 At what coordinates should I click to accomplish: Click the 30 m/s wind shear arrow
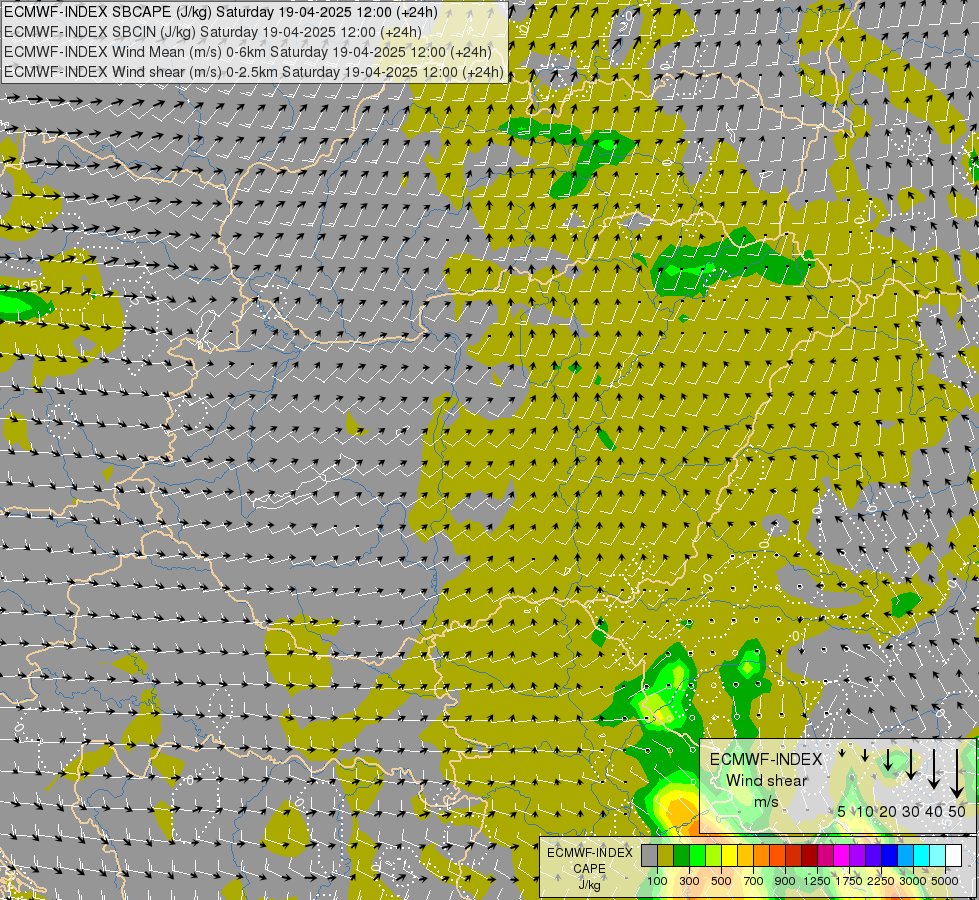coord(911,764)
